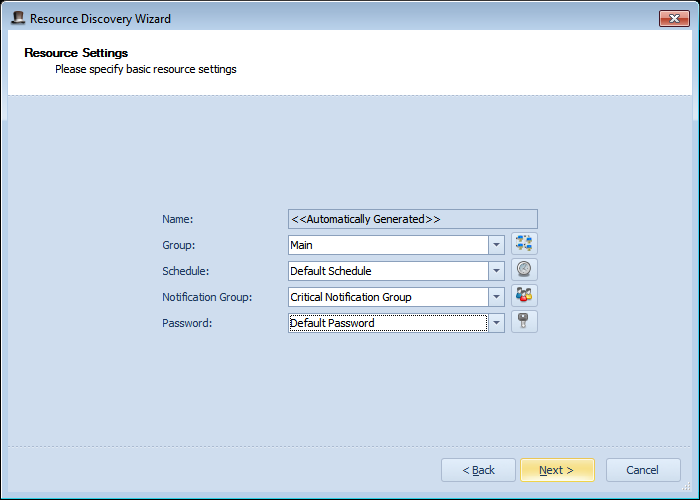This screenshot has width=700, height=500.
Task: Click the clock icon beside Schedule
Action: [x=524, y=270]
